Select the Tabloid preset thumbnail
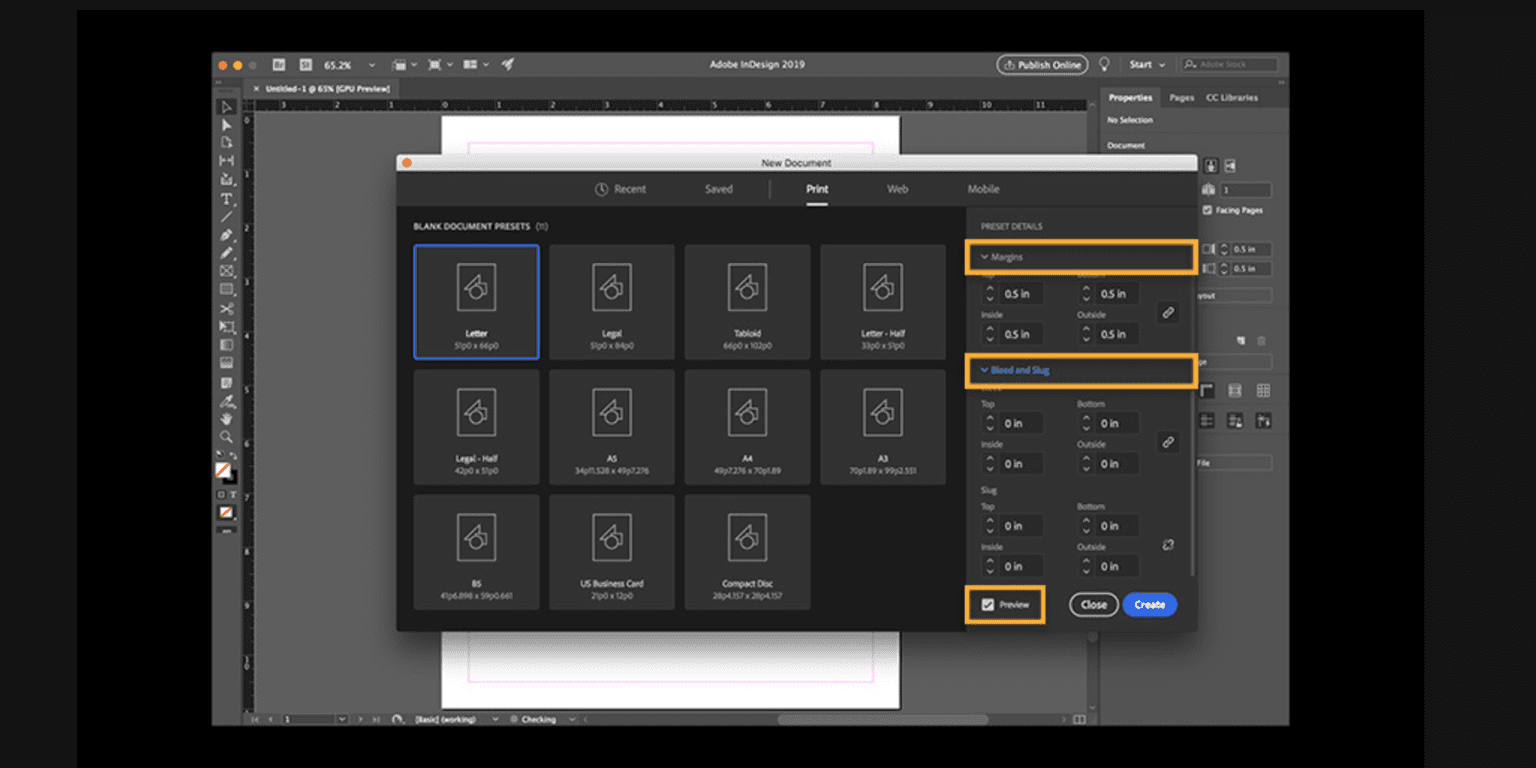The image size is (1536, 768). [x=747, y=302]
